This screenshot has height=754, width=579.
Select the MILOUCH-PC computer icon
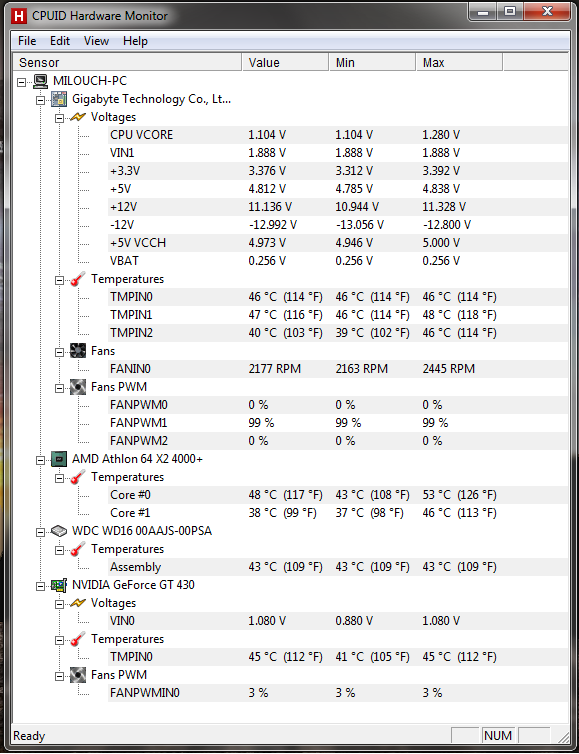click(x=40, y=81)
